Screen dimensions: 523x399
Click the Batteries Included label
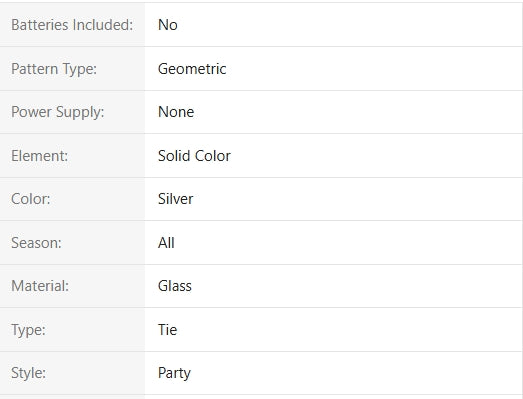(72, 25)
